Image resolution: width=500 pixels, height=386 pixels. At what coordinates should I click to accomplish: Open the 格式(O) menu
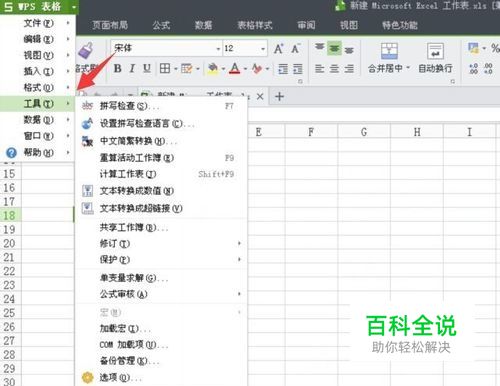click(x=38, y=87)
